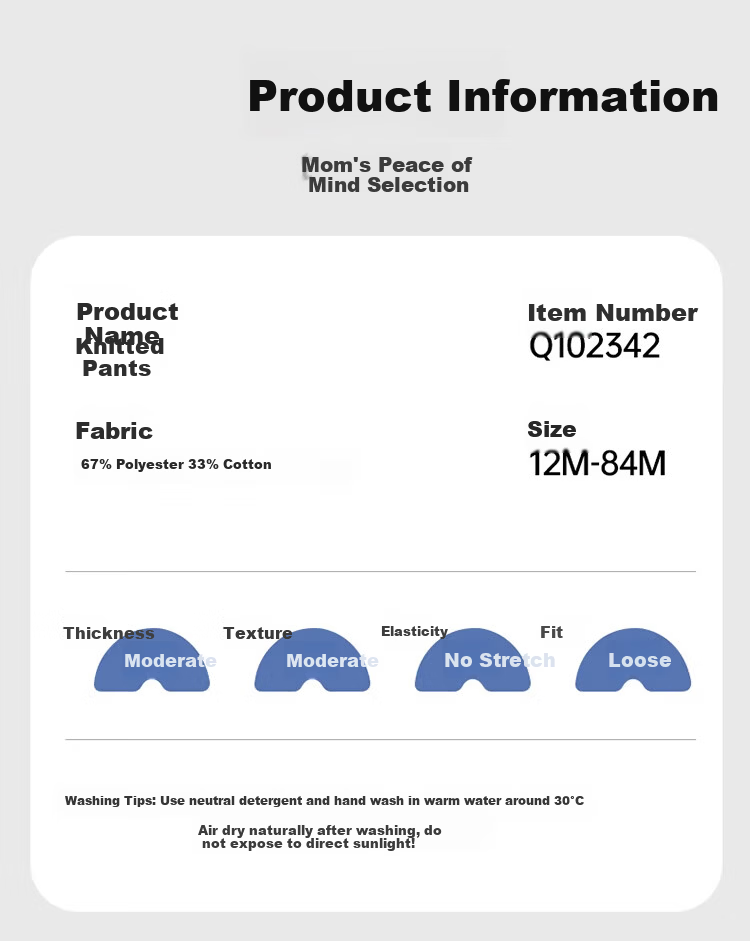Screen dimensions: 750x941
Task: Click the Size label
Action: pos(551,429)
